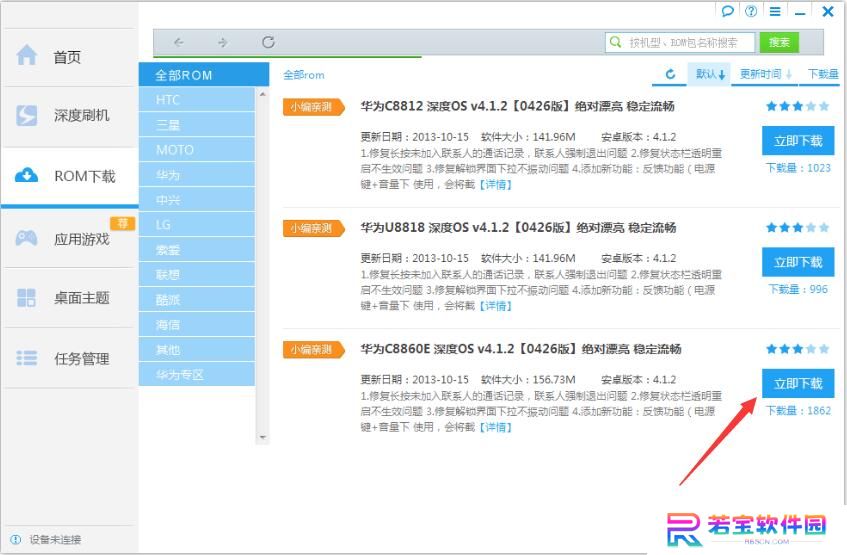This screenshot has height=555, width=847.
Task: Open title 华为C8812 深度OS v4.1.2
Action: (x=517, y=106)
